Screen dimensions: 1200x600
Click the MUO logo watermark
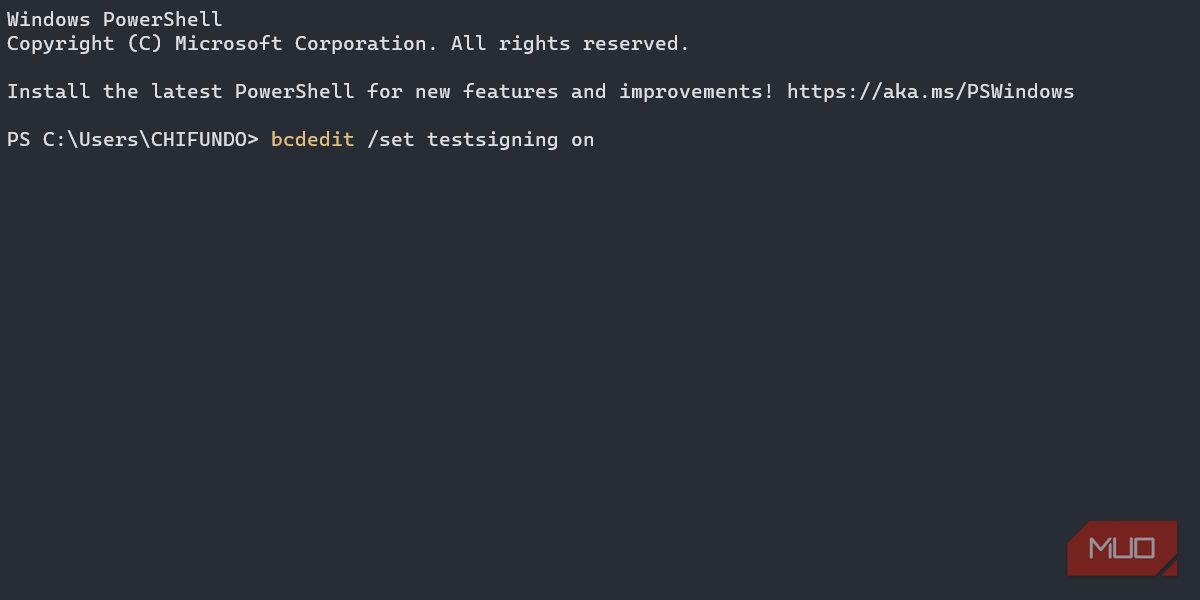click(1122, 548)
